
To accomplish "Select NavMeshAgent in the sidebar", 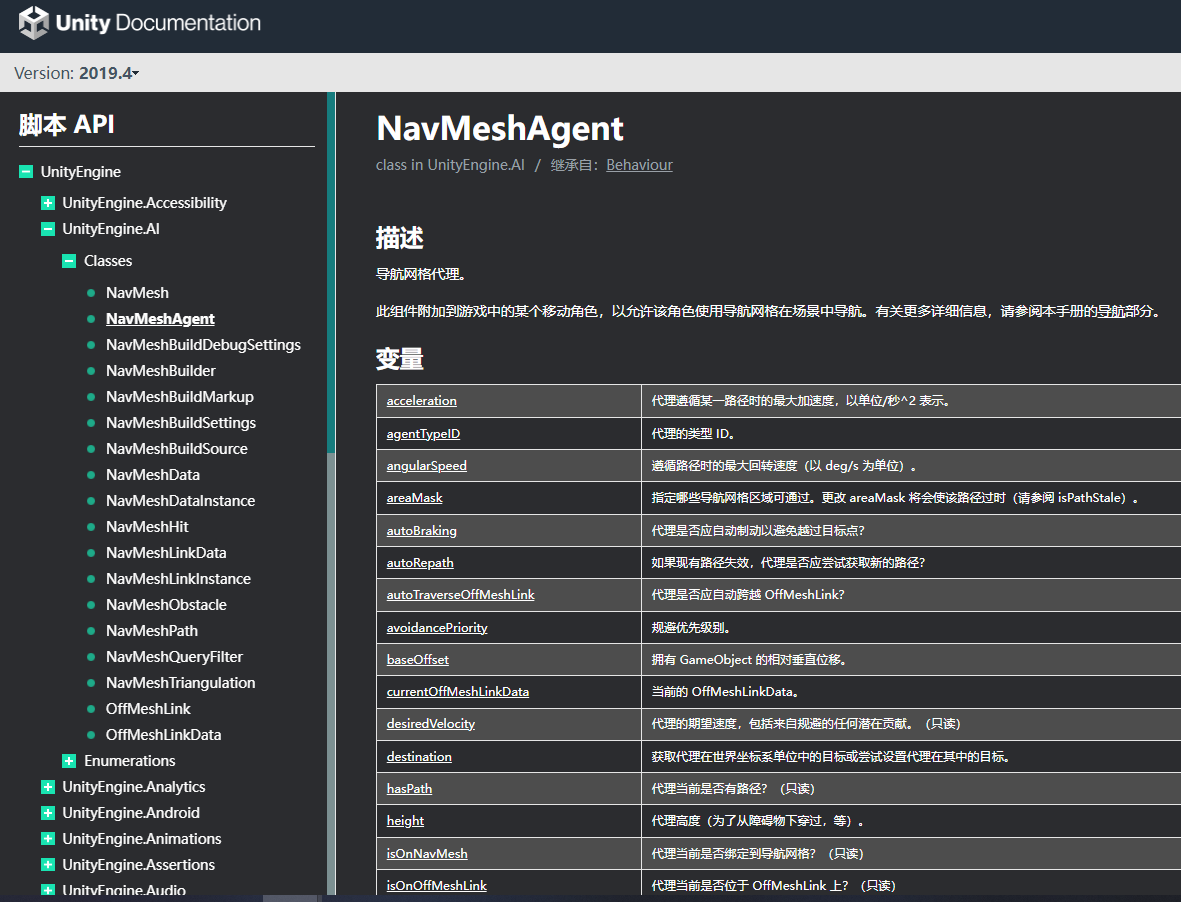I will 160,318.
